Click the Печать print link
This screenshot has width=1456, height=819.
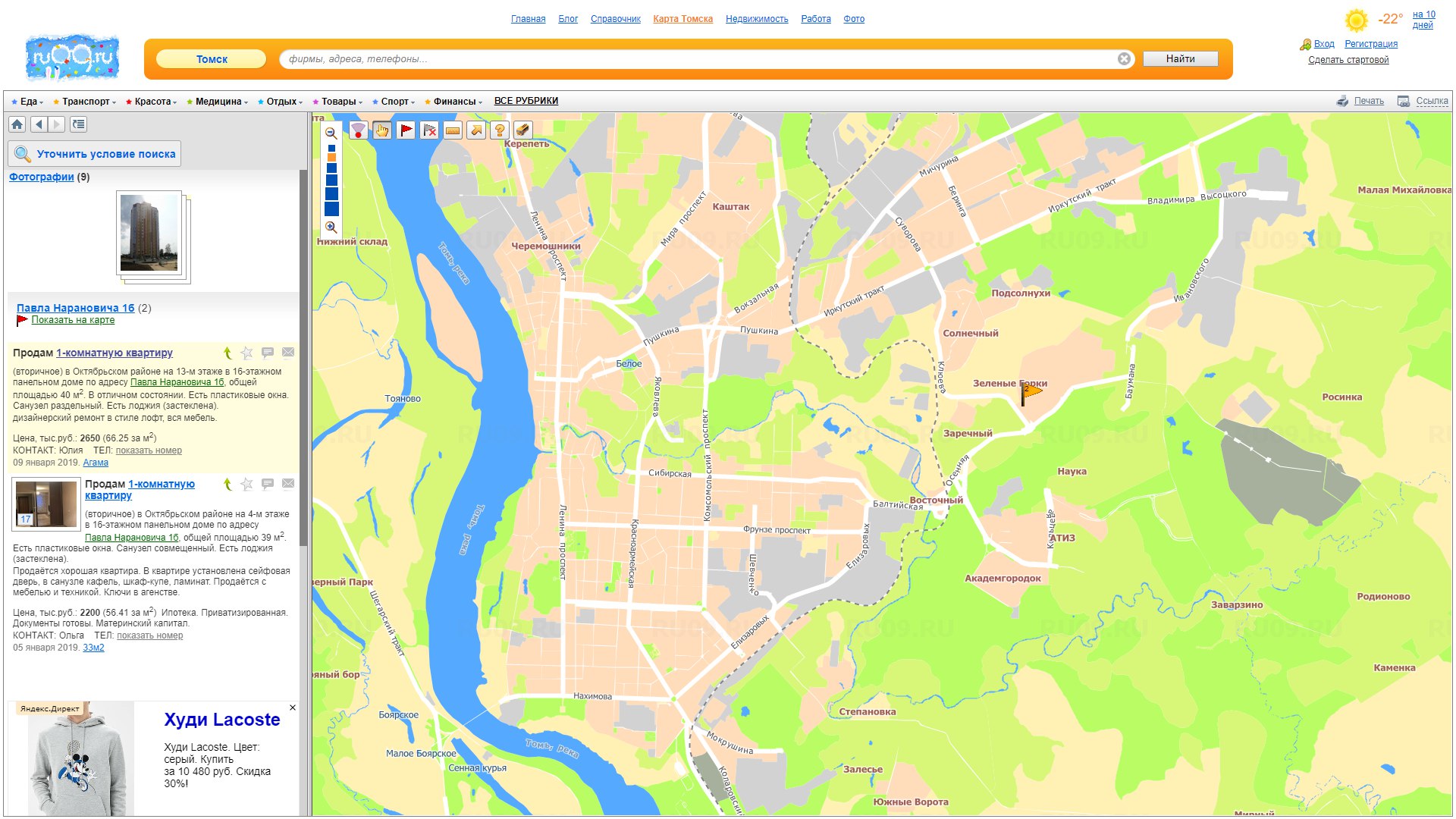1369,101
